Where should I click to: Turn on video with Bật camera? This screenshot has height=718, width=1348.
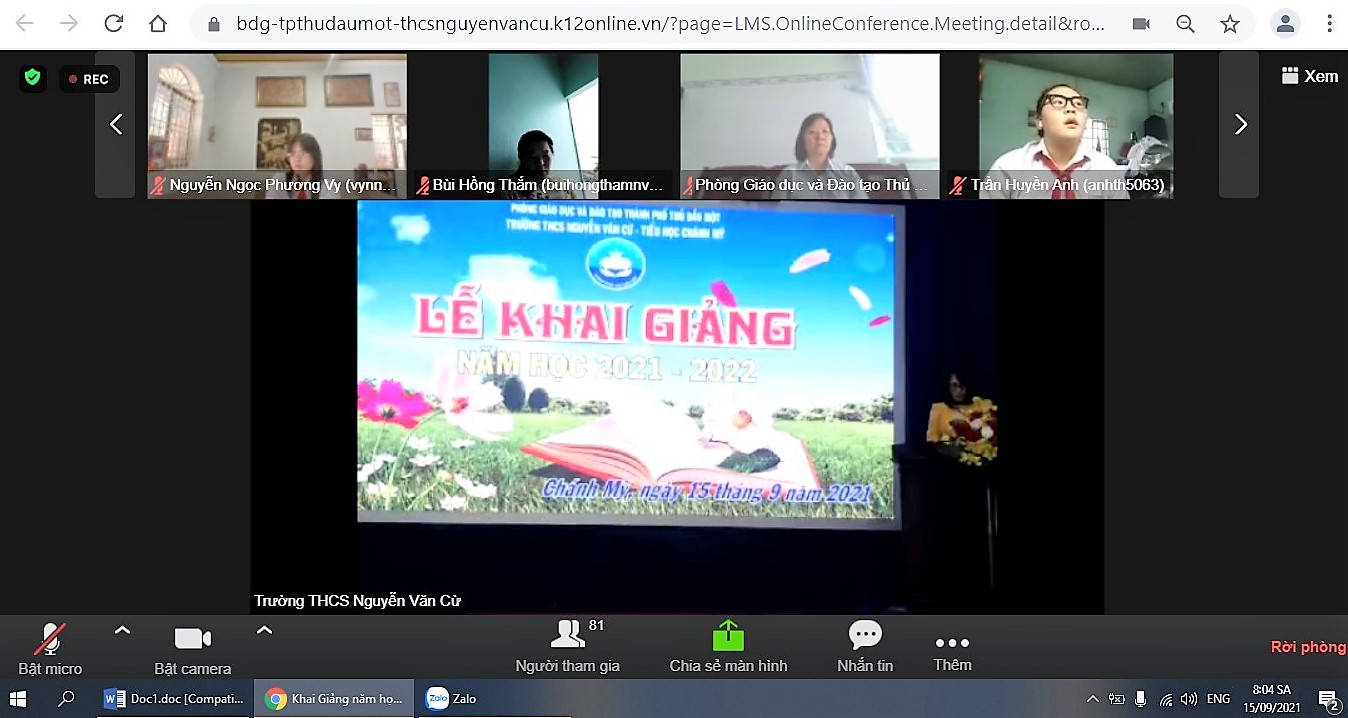coord(192,645)
